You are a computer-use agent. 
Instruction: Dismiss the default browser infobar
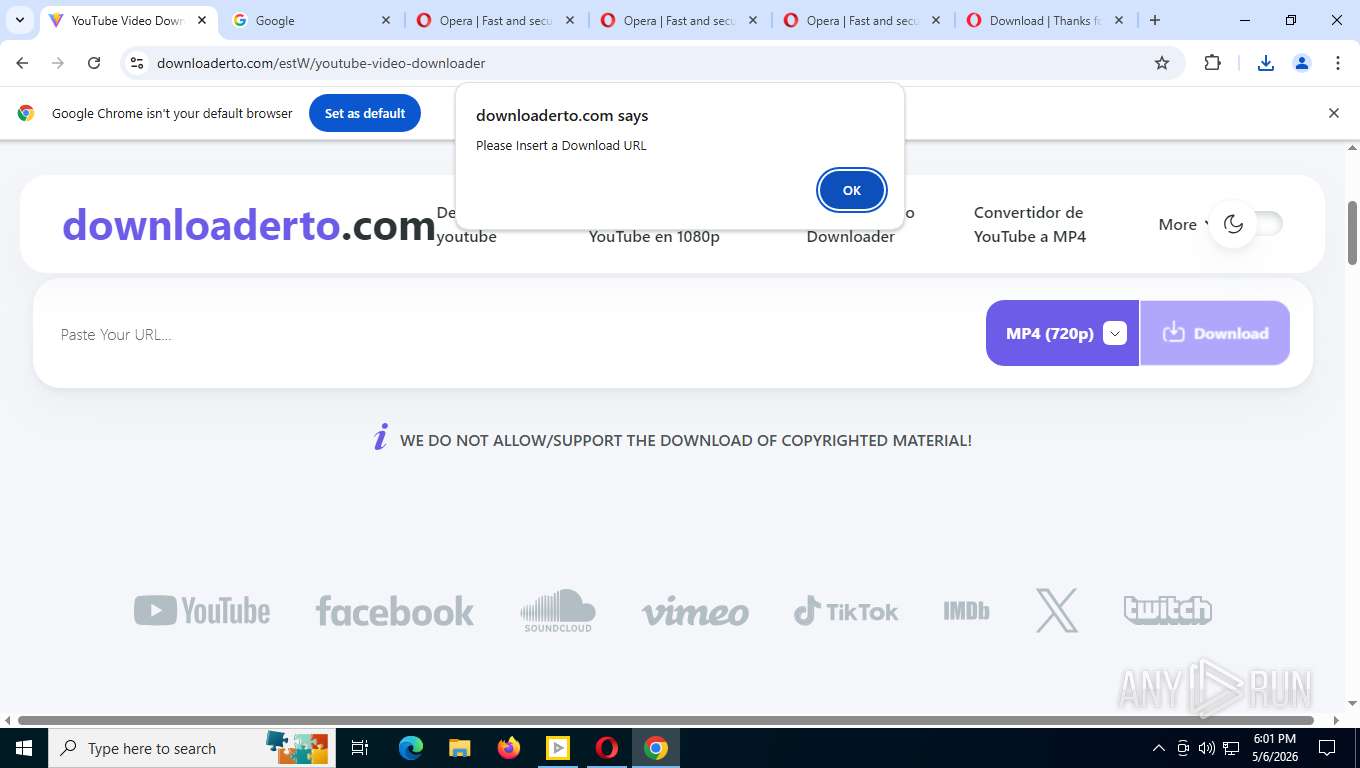(1333, 113)
